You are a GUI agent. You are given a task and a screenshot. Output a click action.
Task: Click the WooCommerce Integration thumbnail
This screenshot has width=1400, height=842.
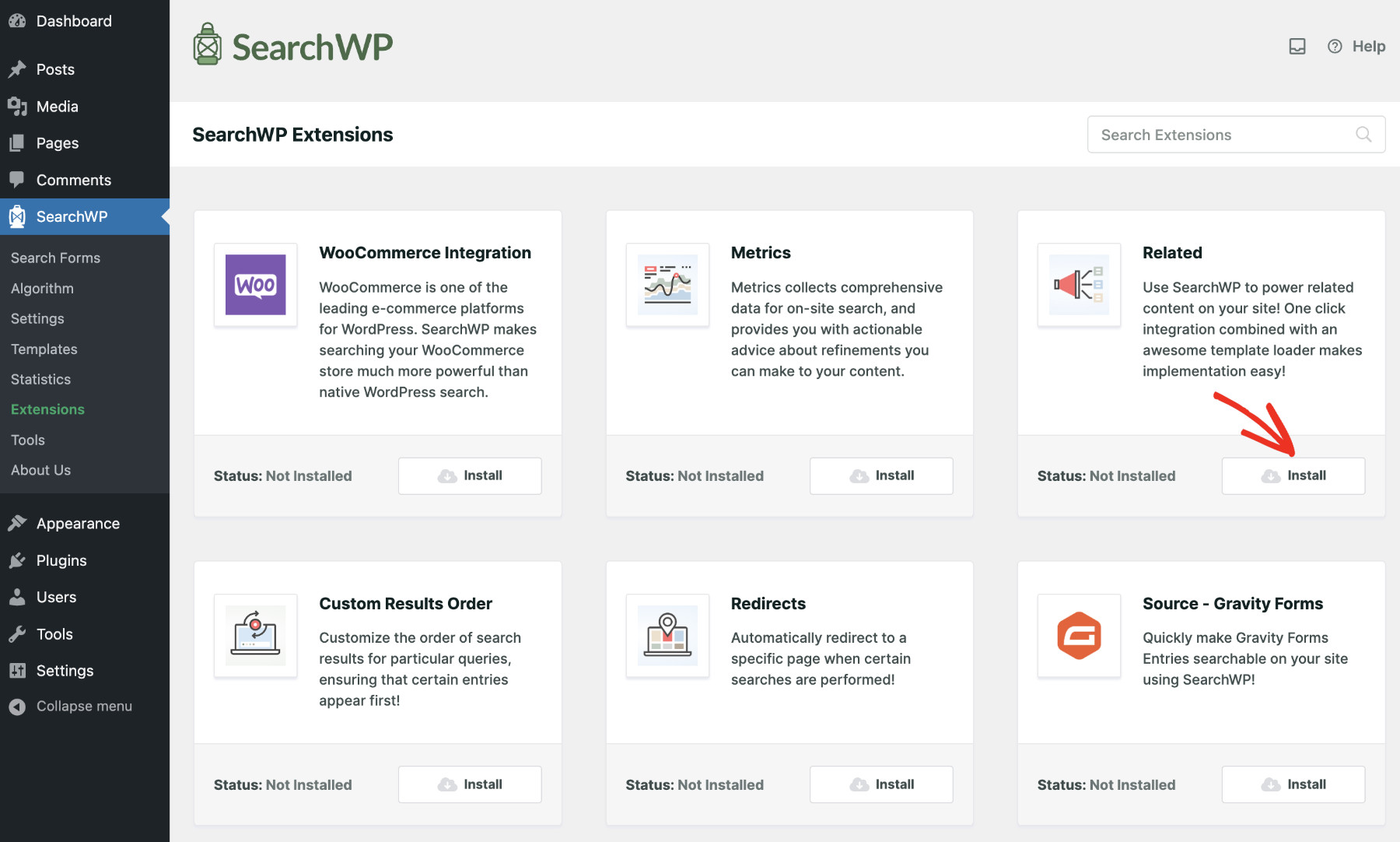coord(256,285)
